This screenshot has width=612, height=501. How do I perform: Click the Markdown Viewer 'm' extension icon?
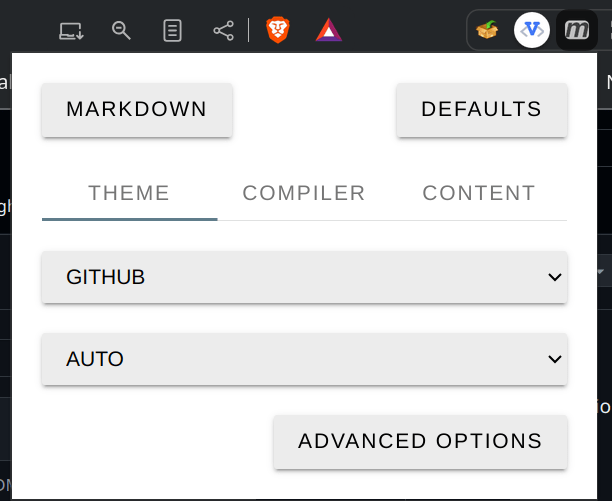(x=577, y=31)
